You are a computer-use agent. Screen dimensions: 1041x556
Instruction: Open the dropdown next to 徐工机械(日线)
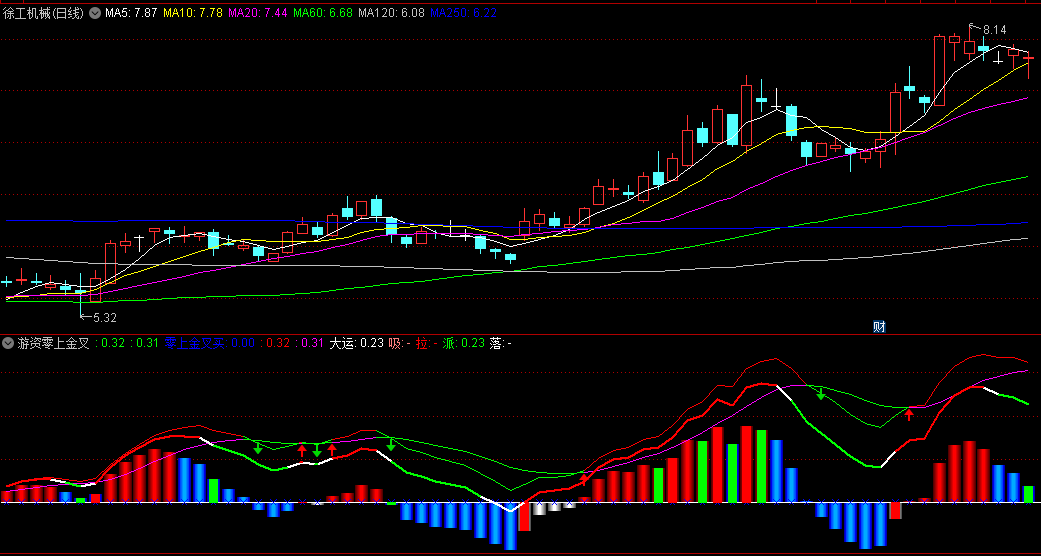(95, 13)
